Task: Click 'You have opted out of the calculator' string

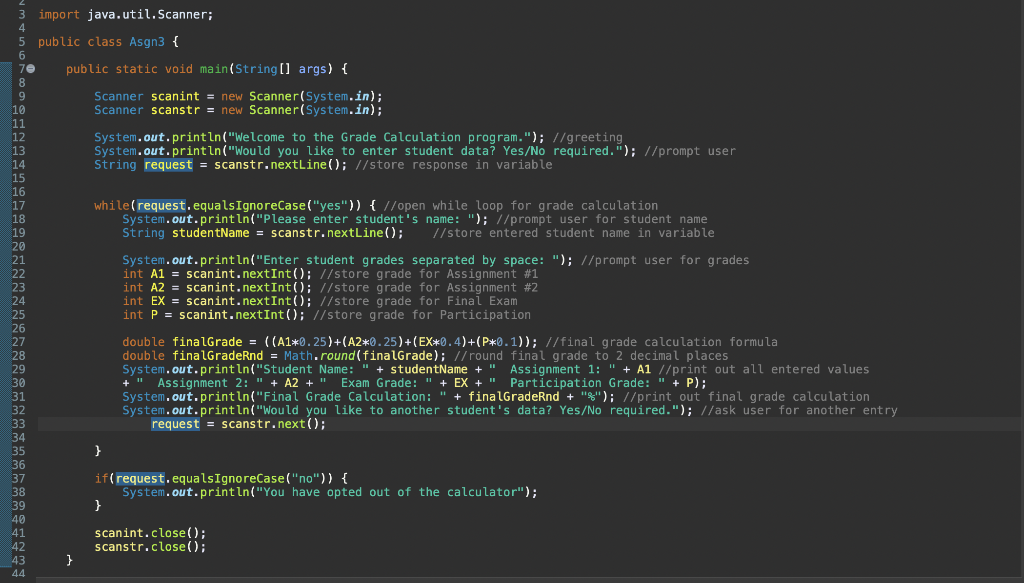Action: click(390, 493)
